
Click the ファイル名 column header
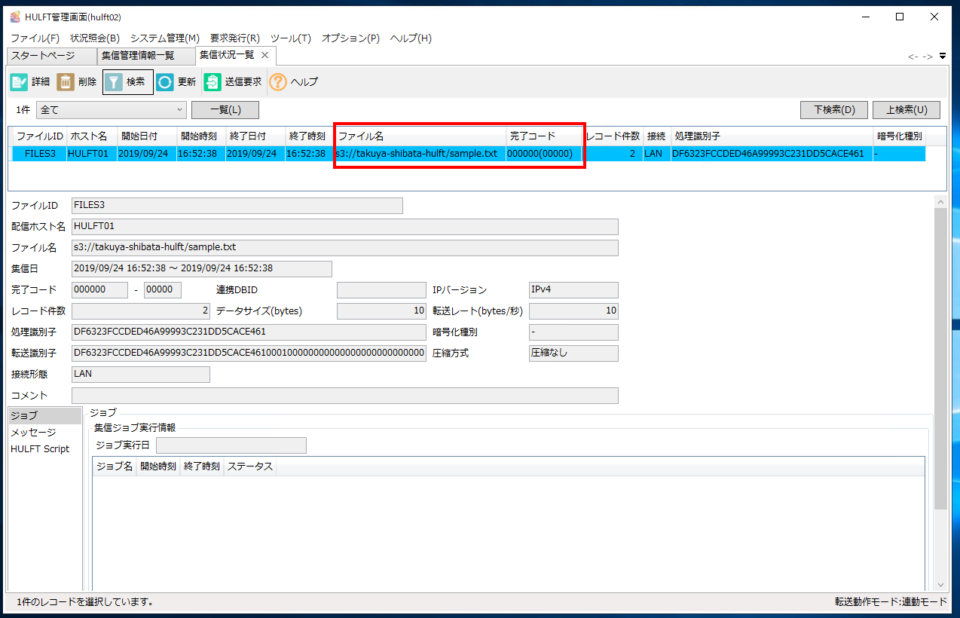pos(421,136)
